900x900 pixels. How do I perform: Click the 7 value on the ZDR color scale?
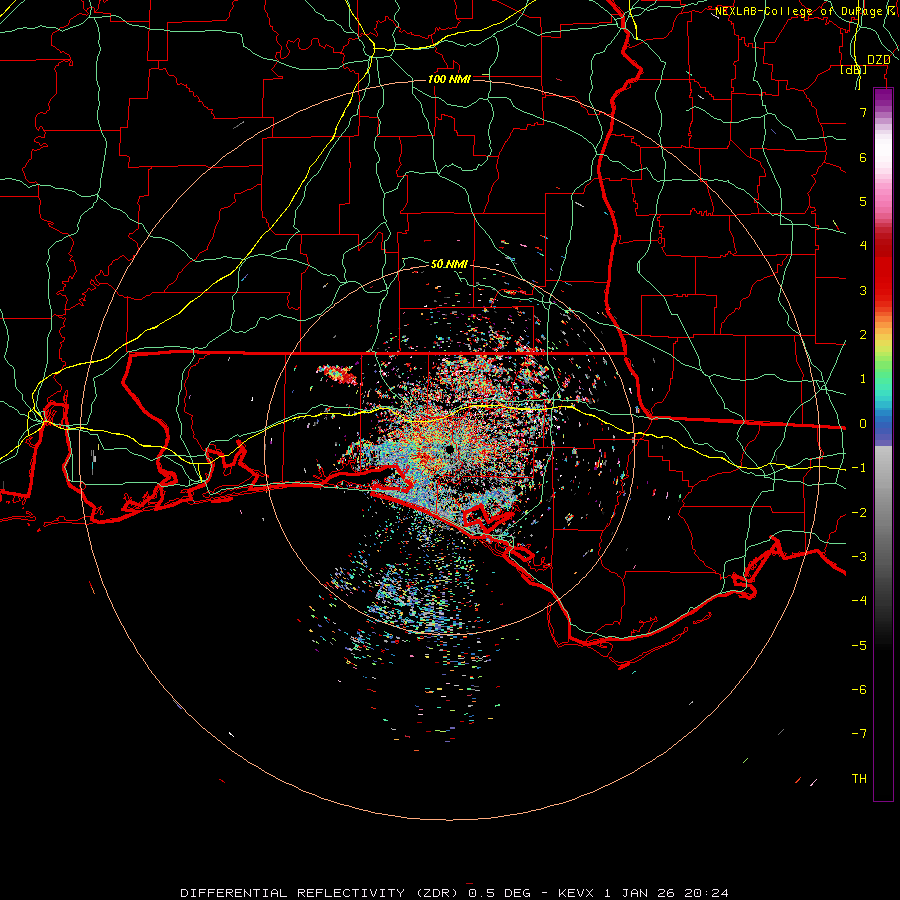[x=863, y=112]
